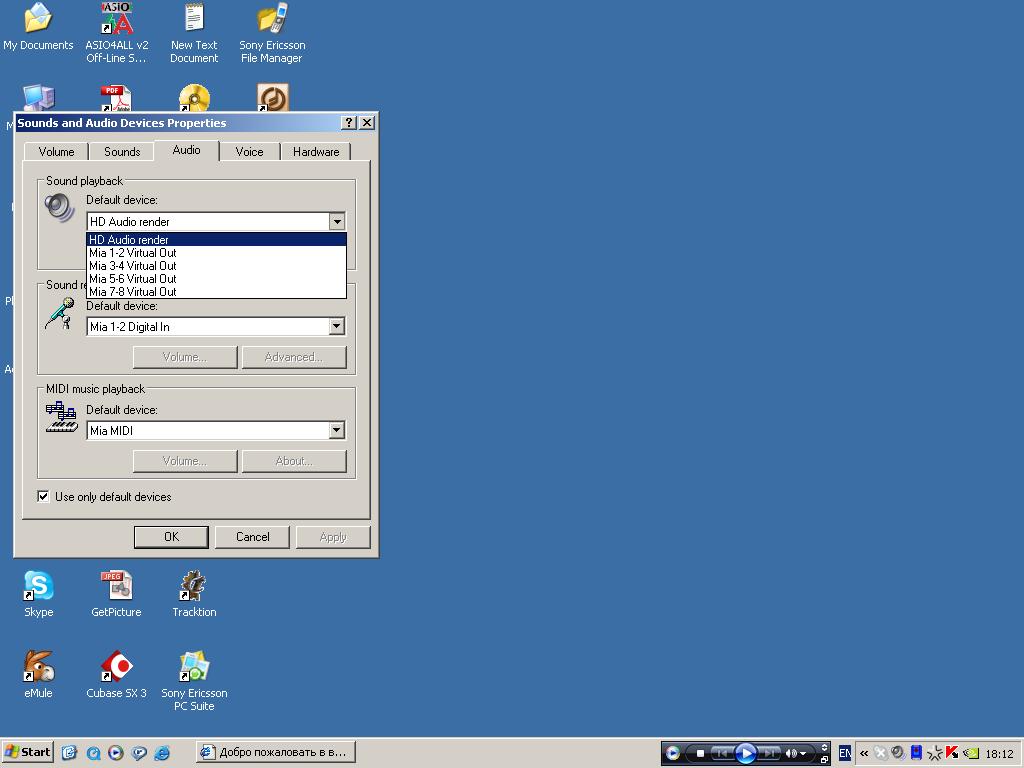Click the first quick launch icon beside Start

pos(69,753)
